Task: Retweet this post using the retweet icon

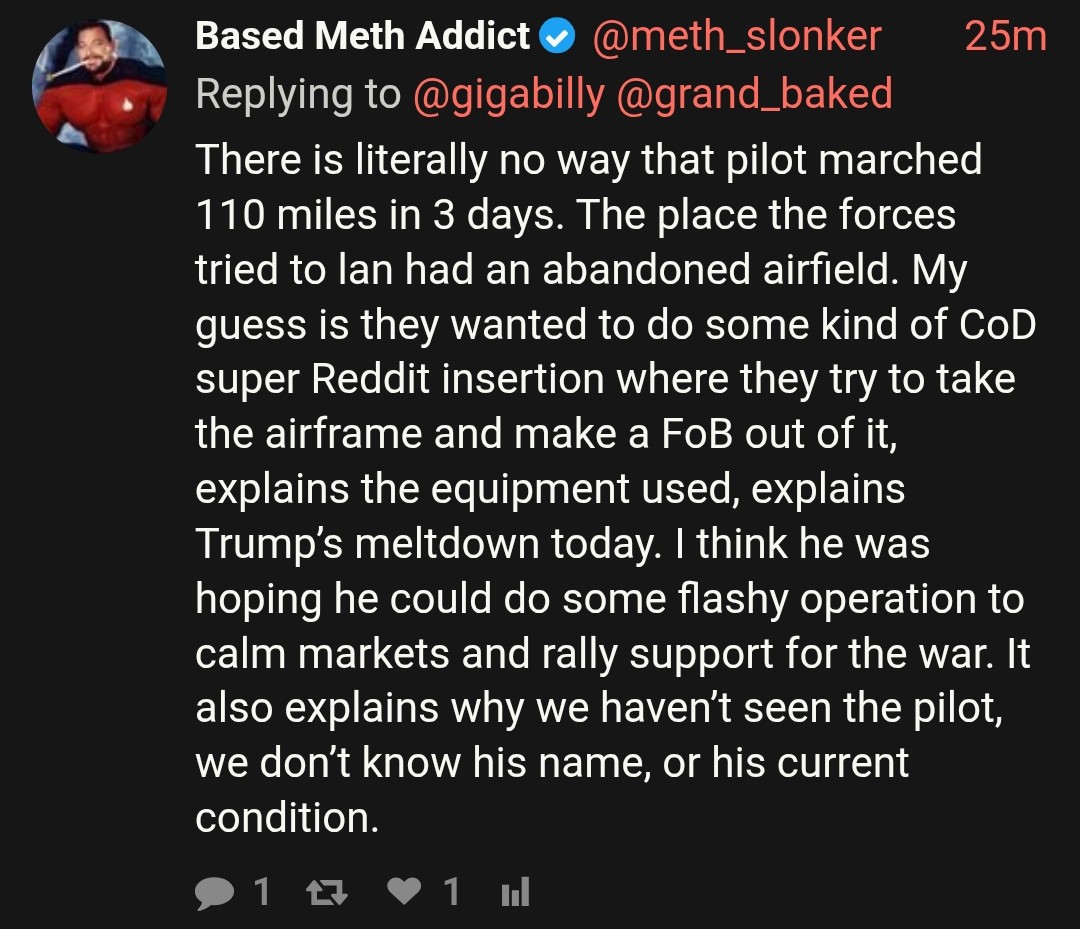Action: pyautogui.click(x=328, y=891)
